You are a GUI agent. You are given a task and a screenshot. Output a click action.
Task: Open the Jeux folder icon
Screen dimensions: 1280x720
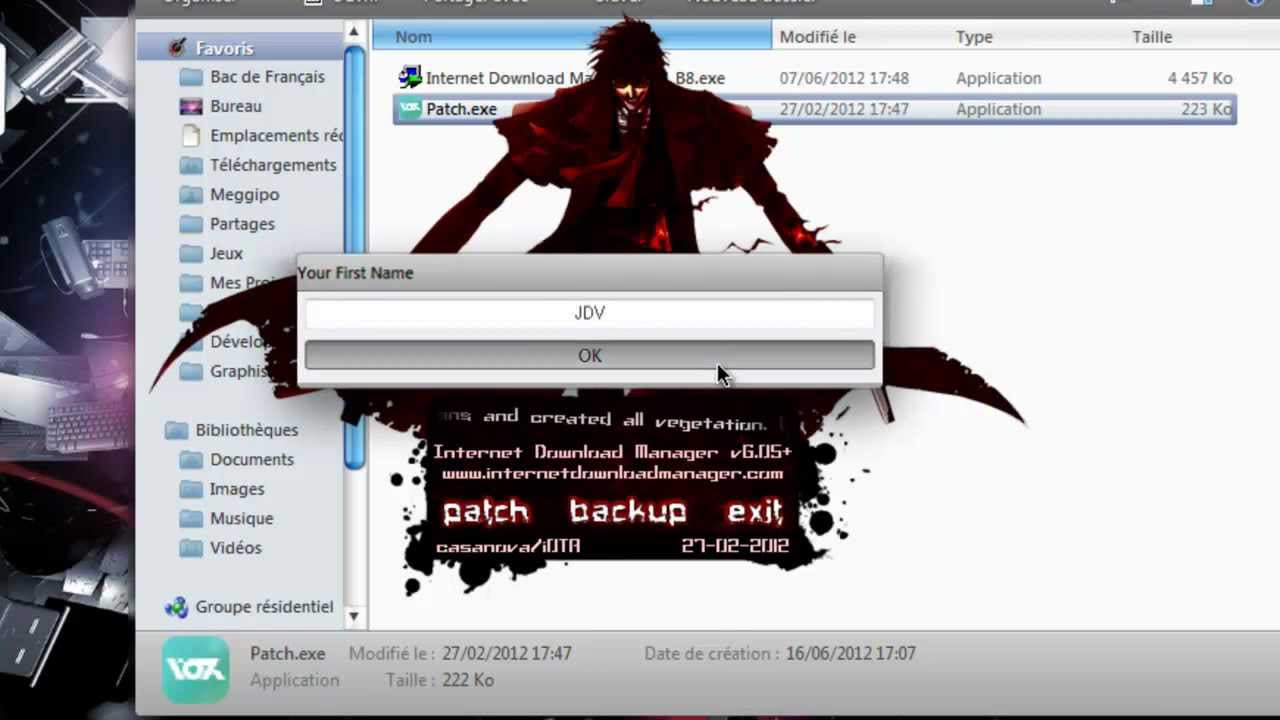pyautogui.click(x=191, y=253)
